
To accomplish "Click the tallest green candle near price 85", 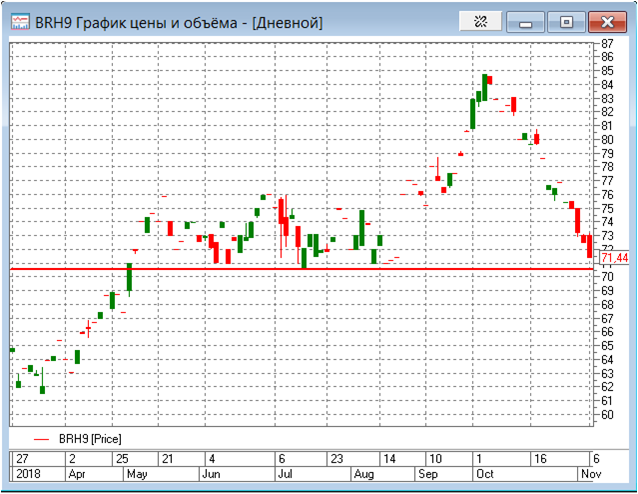I will 484,86.
